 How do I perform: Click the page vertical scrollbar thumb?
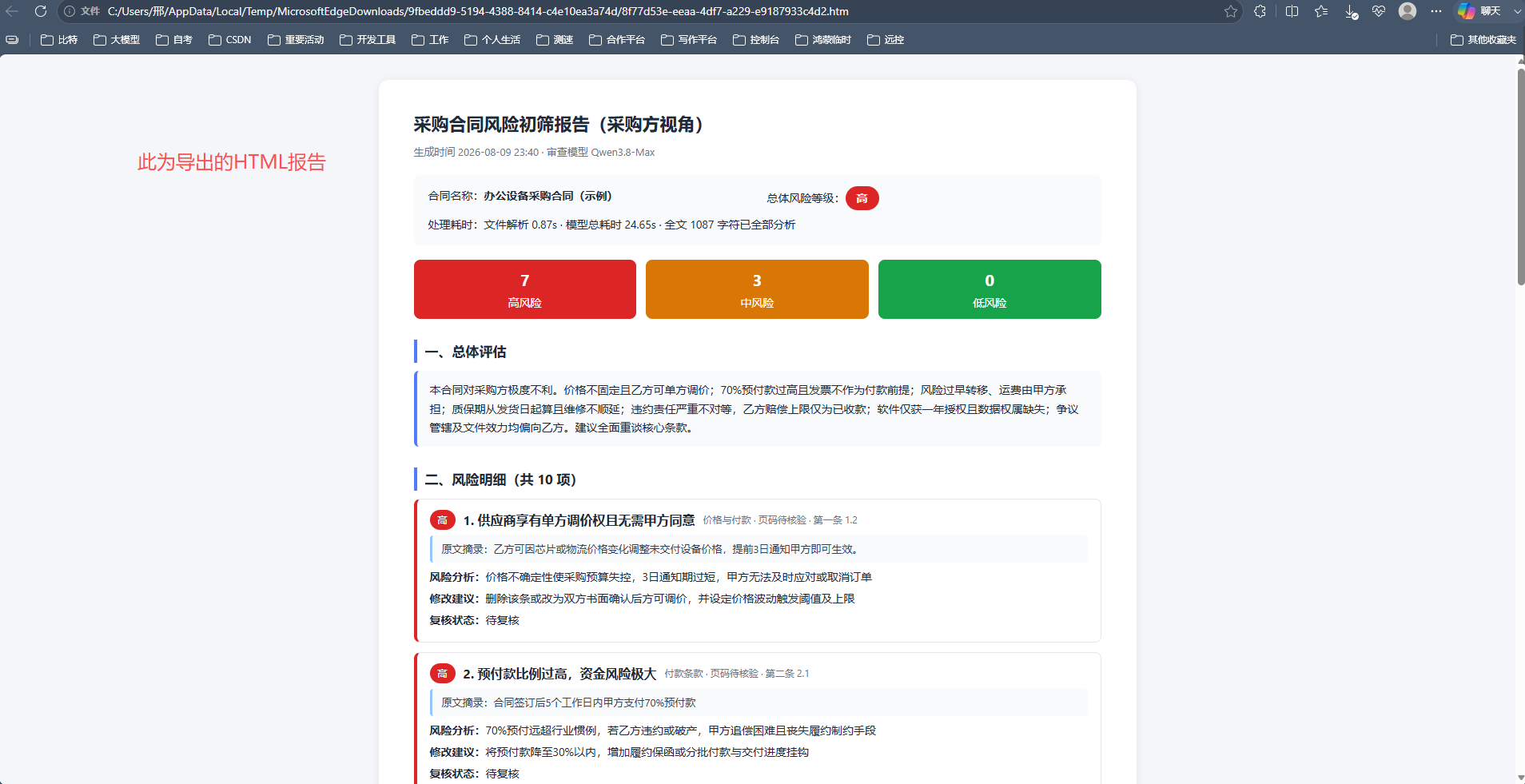(1520, 176)
